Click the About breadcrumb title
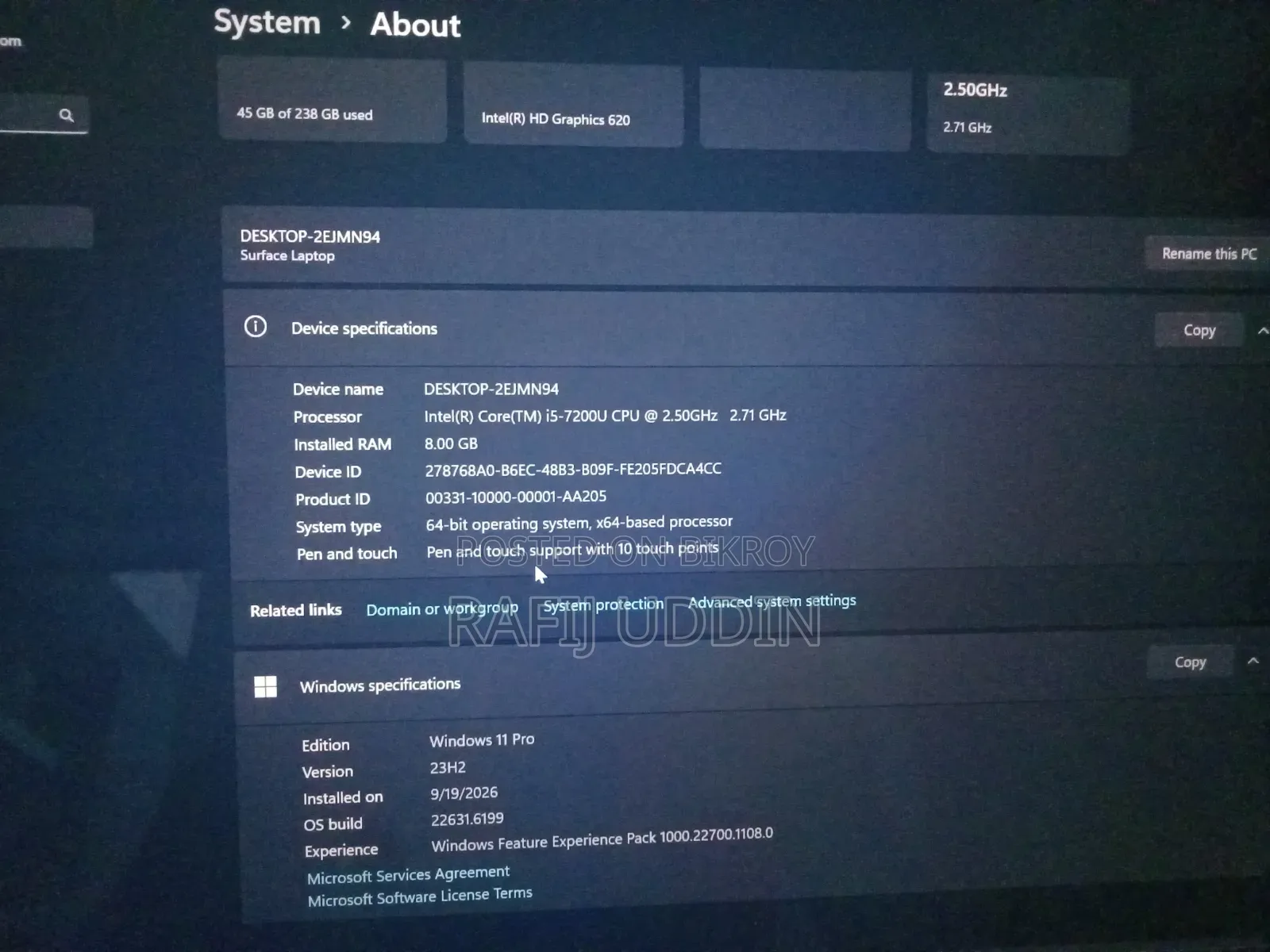The image size is (1270, 952). (415, 24)
